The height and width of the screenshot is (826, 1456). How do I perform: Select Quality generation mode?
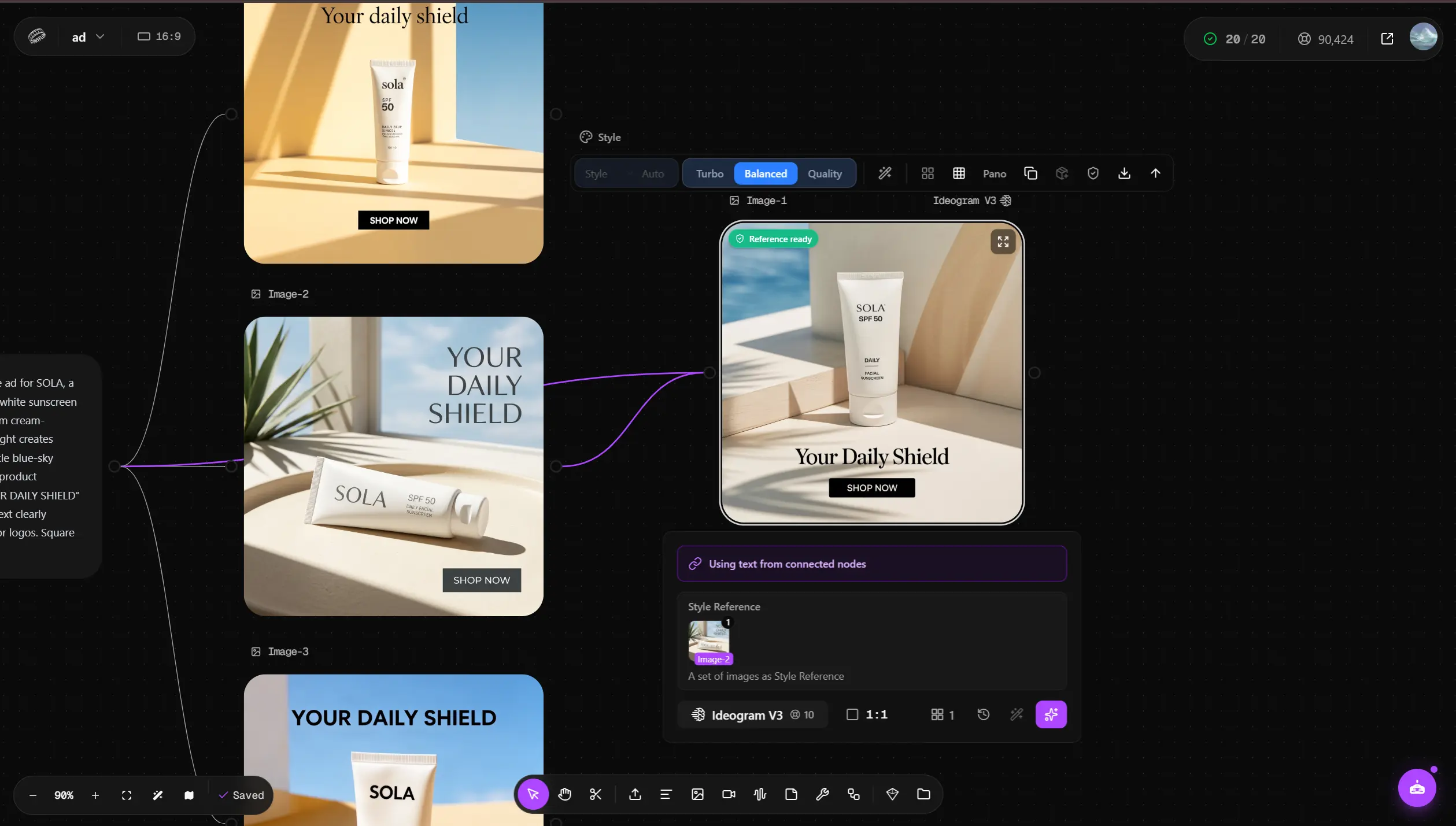(x=825, y=173)
